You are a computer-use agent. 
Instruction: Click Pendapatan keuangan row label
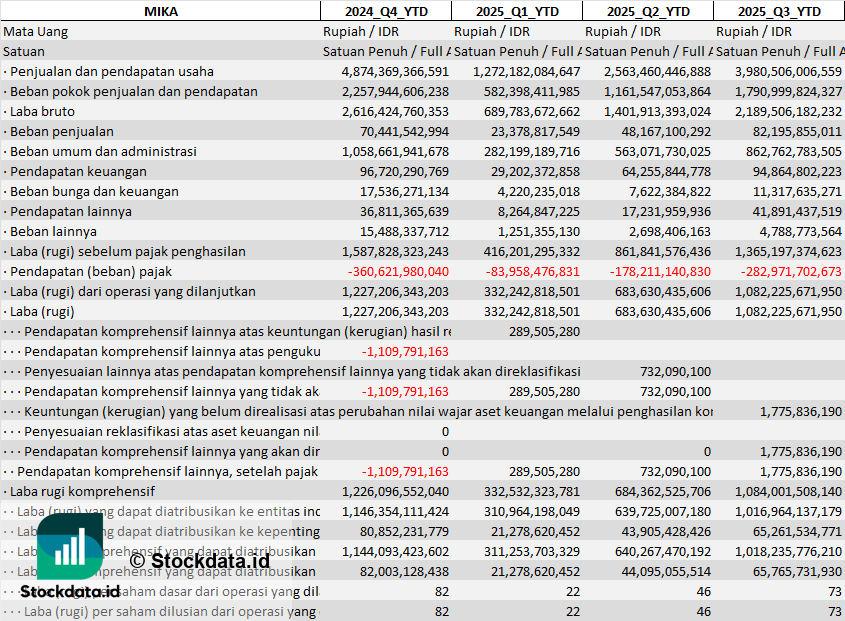pos(78,171)
